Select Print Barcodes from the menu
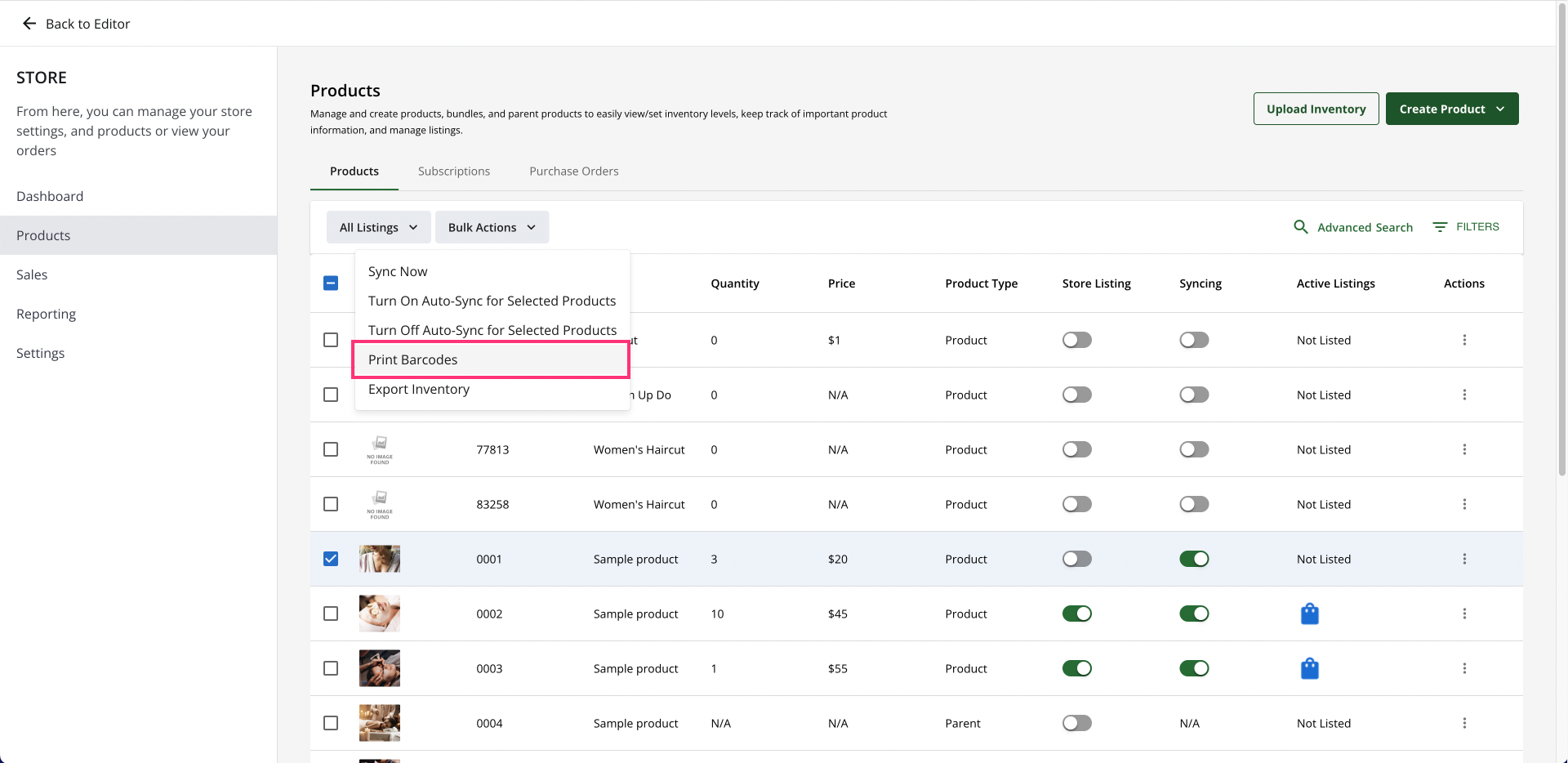 coord(412,360)
